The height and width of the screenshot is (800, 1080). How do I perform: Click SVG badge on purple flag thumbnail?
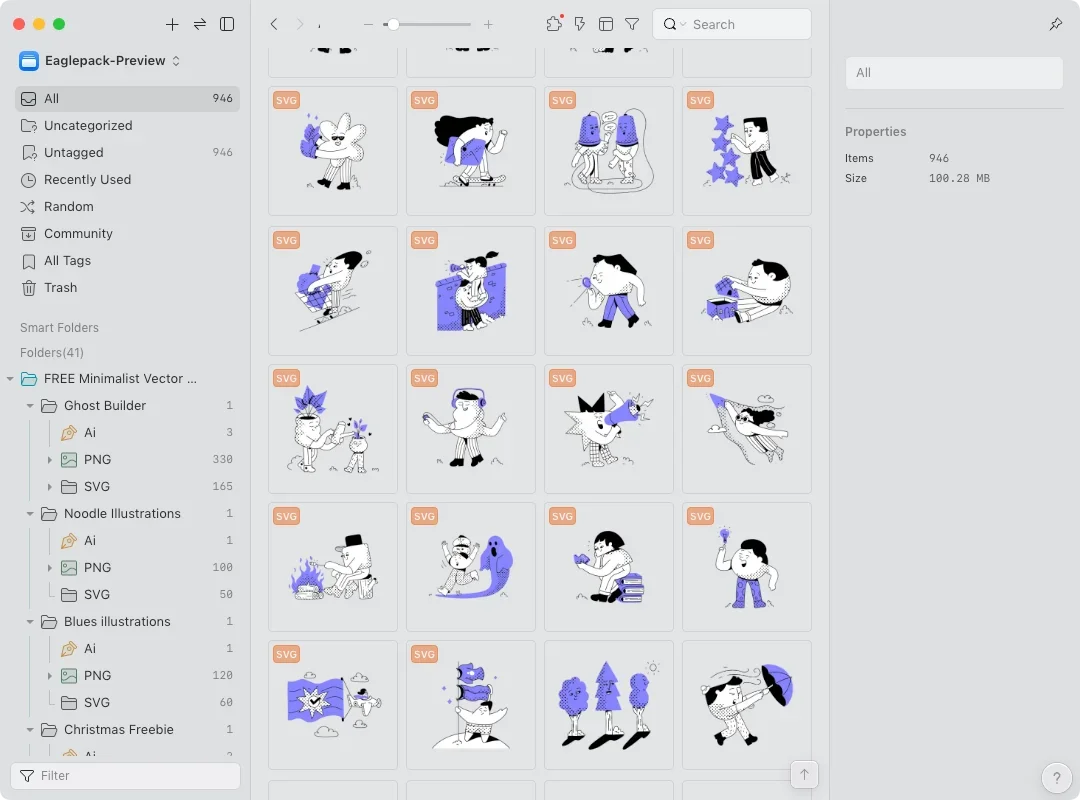(286, 654)
